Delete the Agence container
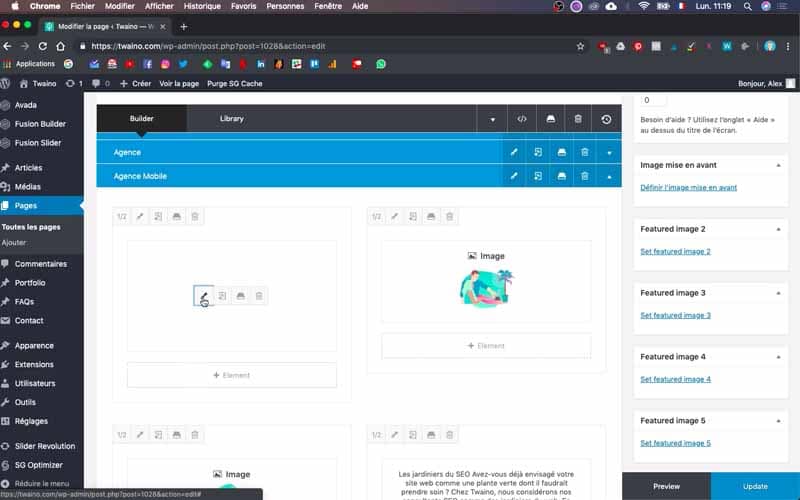Image resolution: width=800 pixels, height=500 pixels. [x=585, y=152]
